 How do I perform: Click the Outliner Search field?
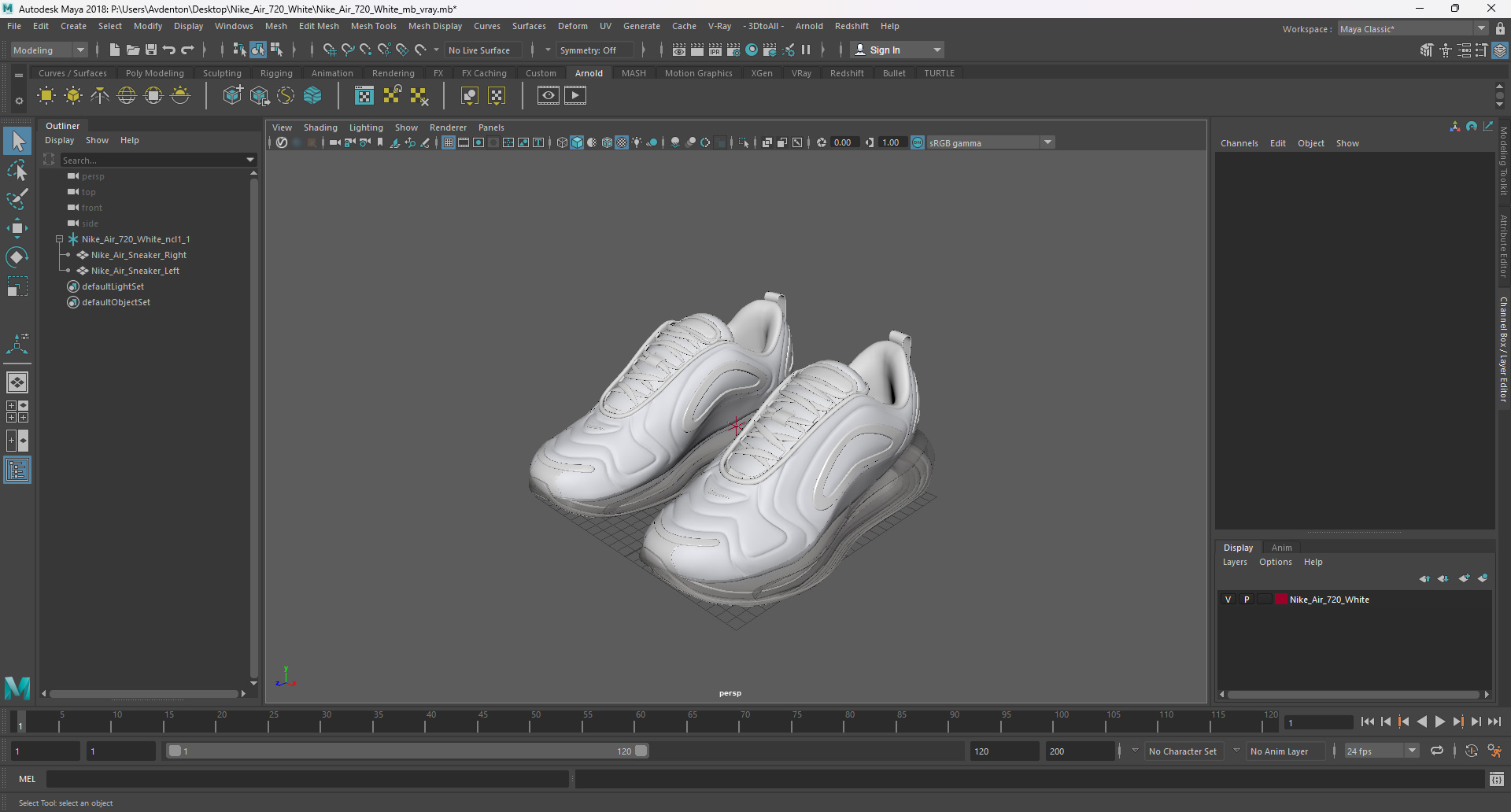(x=153, y=160)
